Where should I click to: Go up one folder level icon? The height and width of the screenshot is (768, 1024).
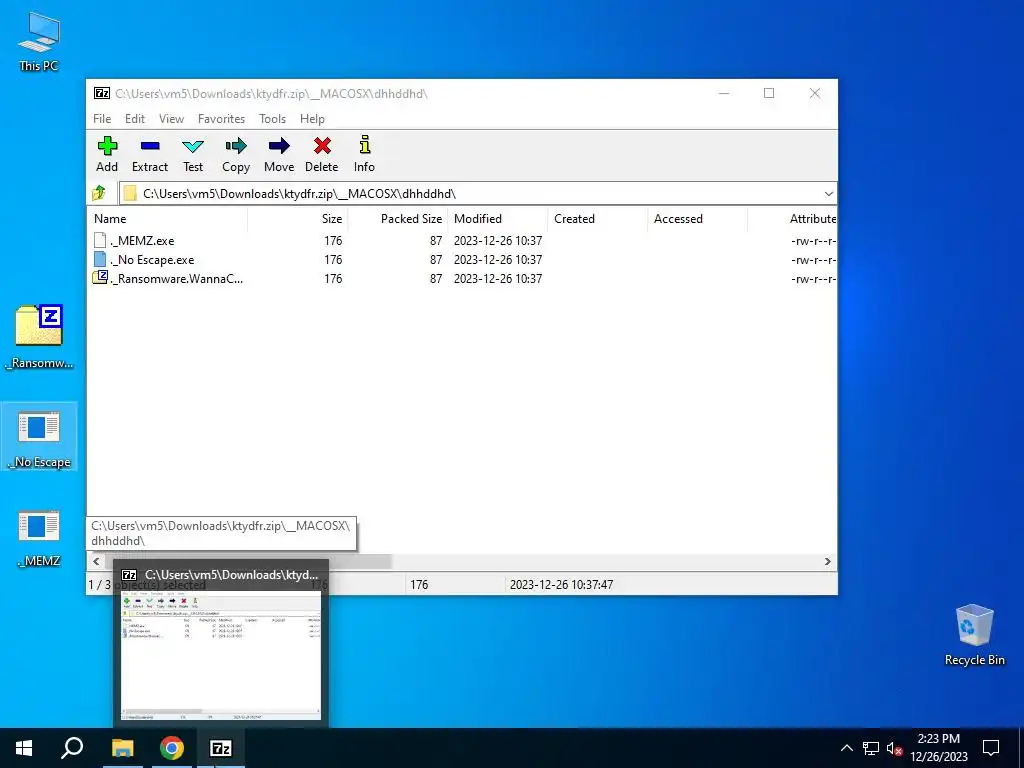[x=99, y=193]
